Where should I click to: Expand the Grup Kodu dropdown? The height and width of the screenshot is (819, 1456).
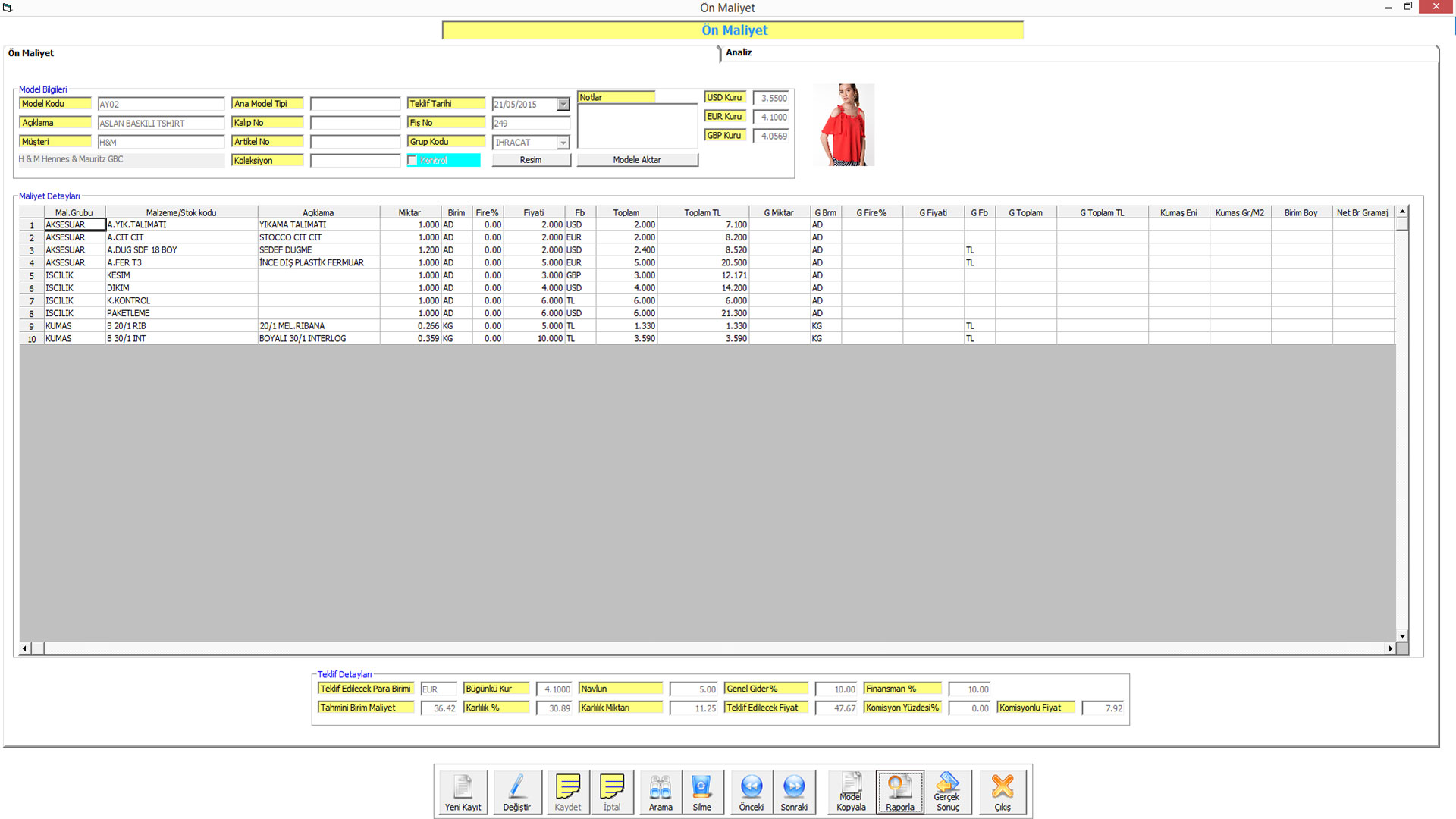[563, 143]
